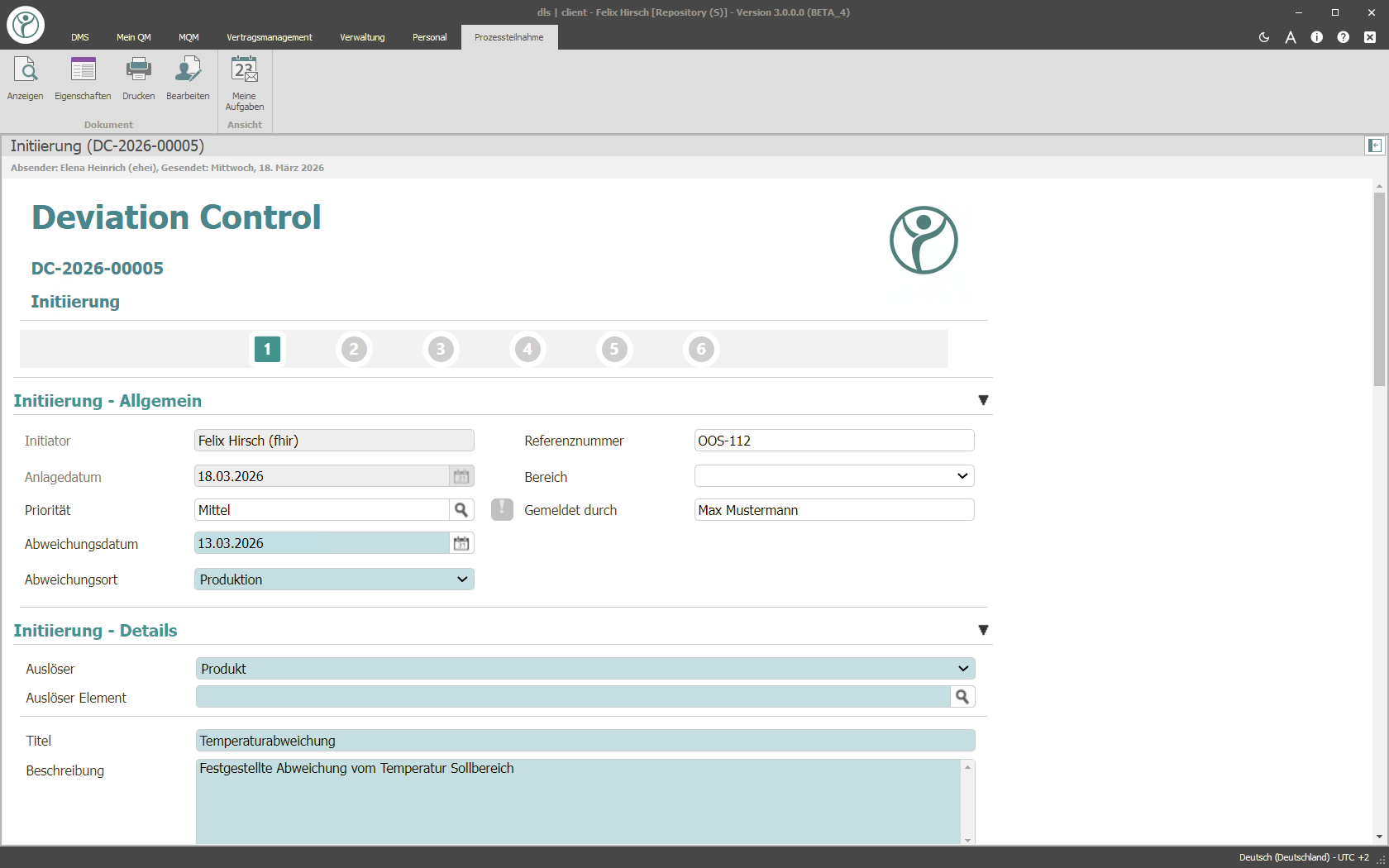Screen dimensions: 1389x868
Task: Collapse the Initiierung - Allgemein section
Action: 983,400
